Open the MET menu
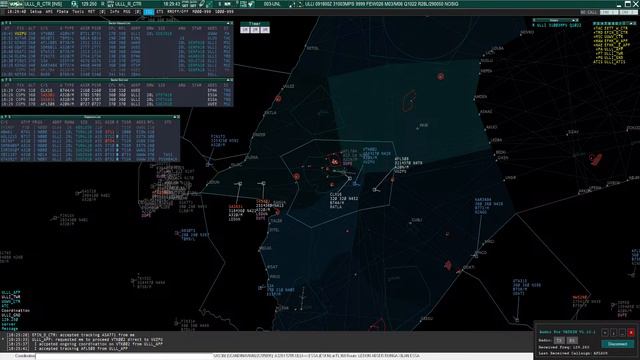 point(91,12)
